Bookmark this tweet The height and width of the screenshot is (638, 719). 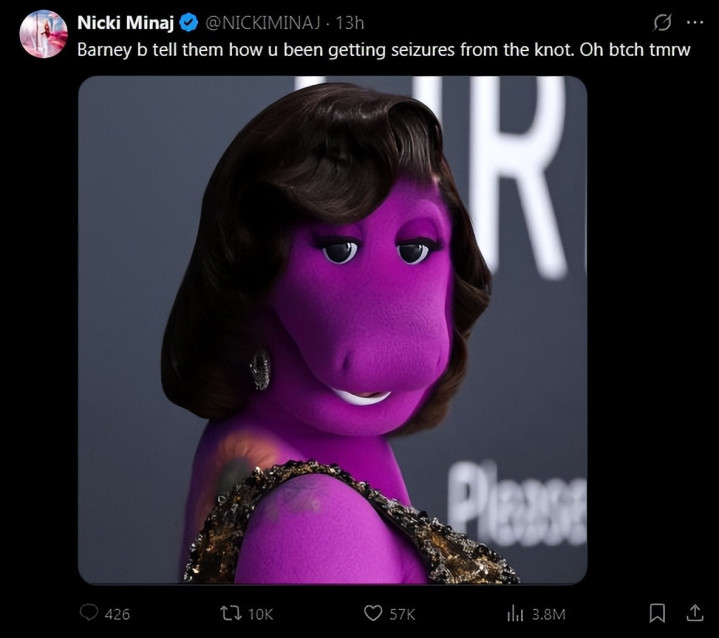(x=658, y=613)
